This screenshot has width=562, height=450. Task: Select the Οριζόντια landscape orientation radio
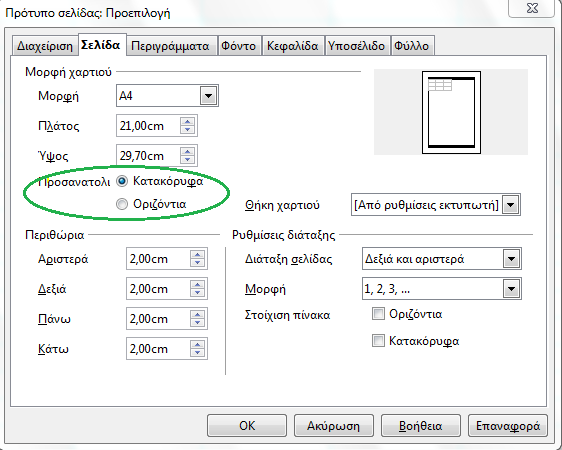[x=122, y=204]
